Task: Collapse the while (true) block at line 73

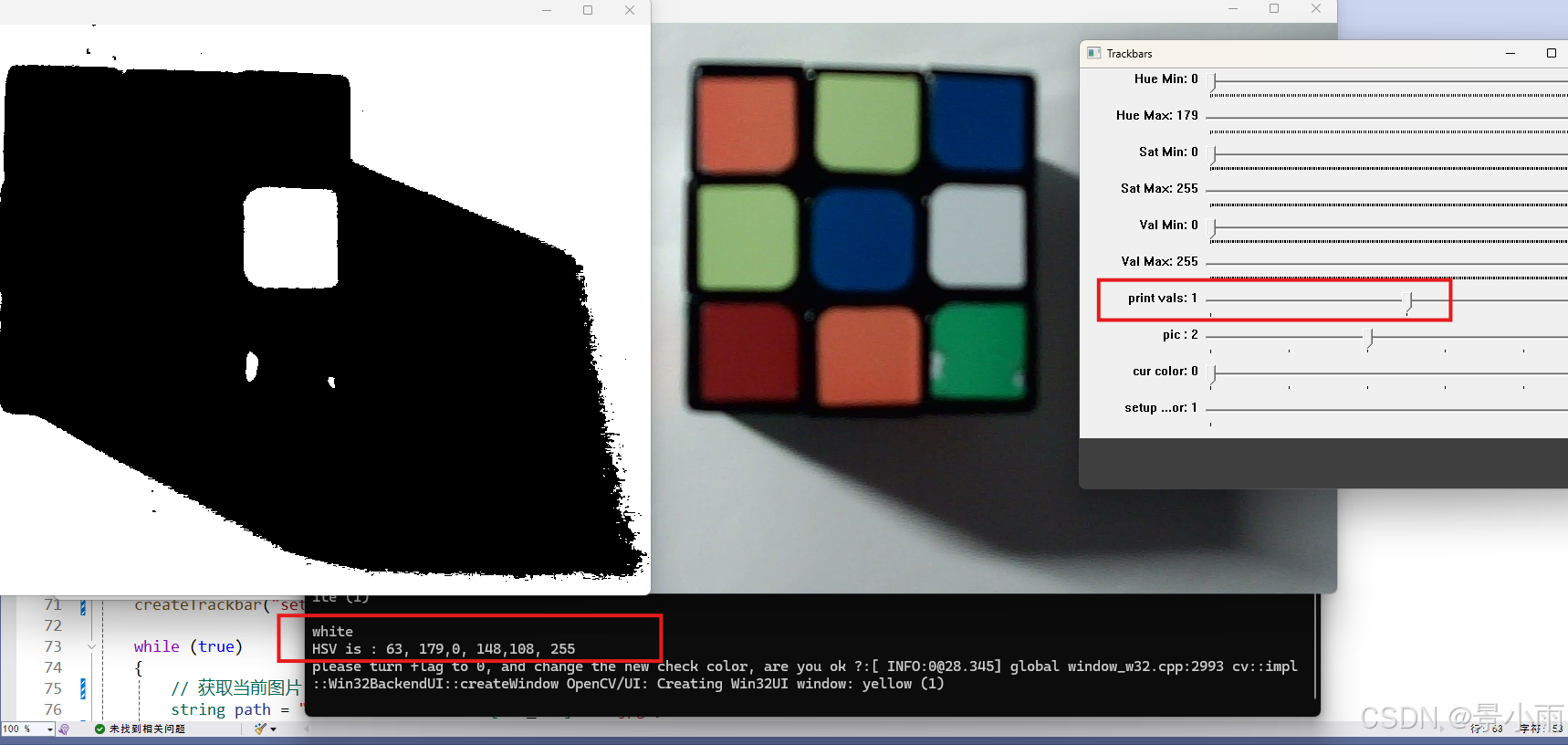Action: 91,646
